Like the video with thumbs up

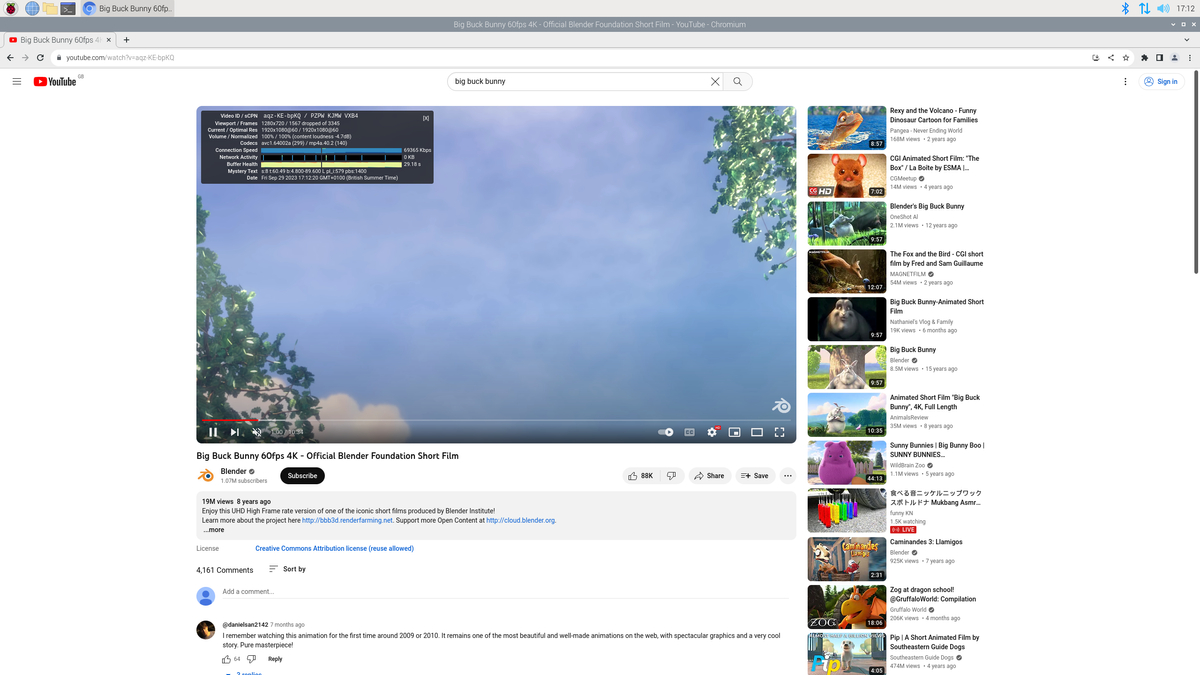641,476
